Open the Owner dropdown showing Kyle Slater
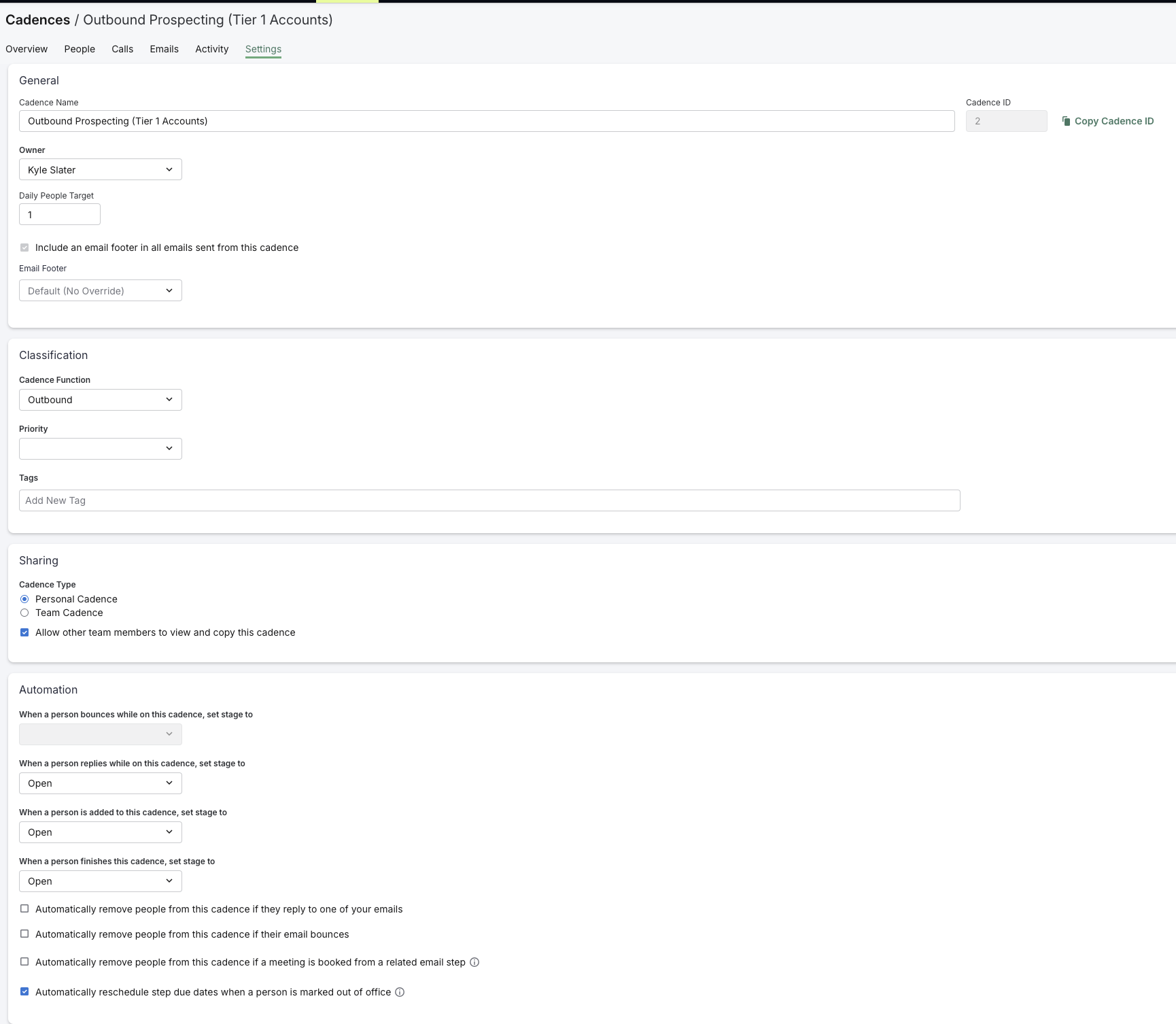1176x1024 pixels. (100, 170)
